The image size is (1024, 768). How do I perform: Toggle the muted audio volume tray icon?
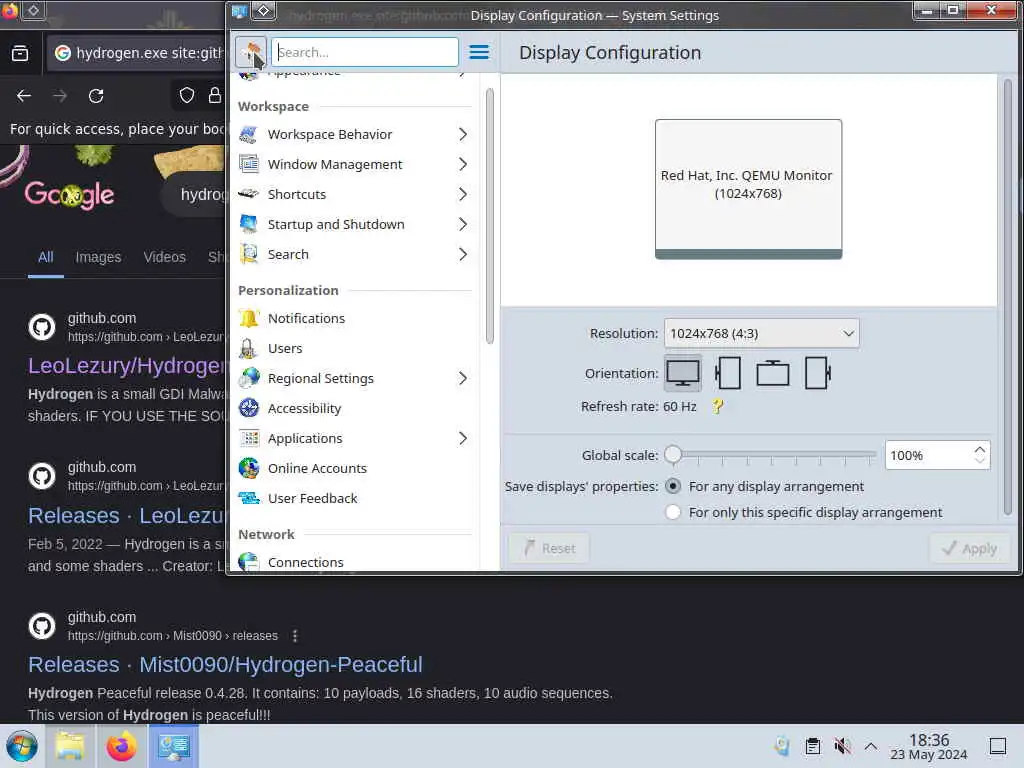(842, 746)
